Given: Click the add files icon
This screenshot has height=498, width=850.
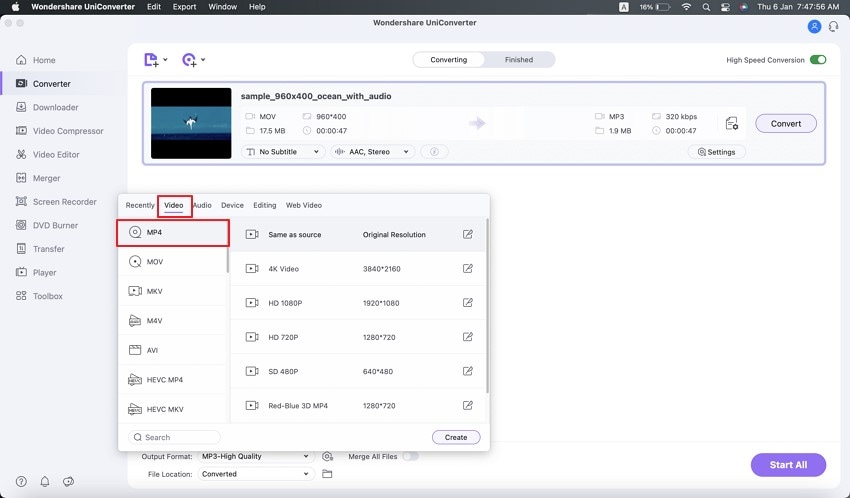Looking at the screenshot, I should (x=151, y=60).
